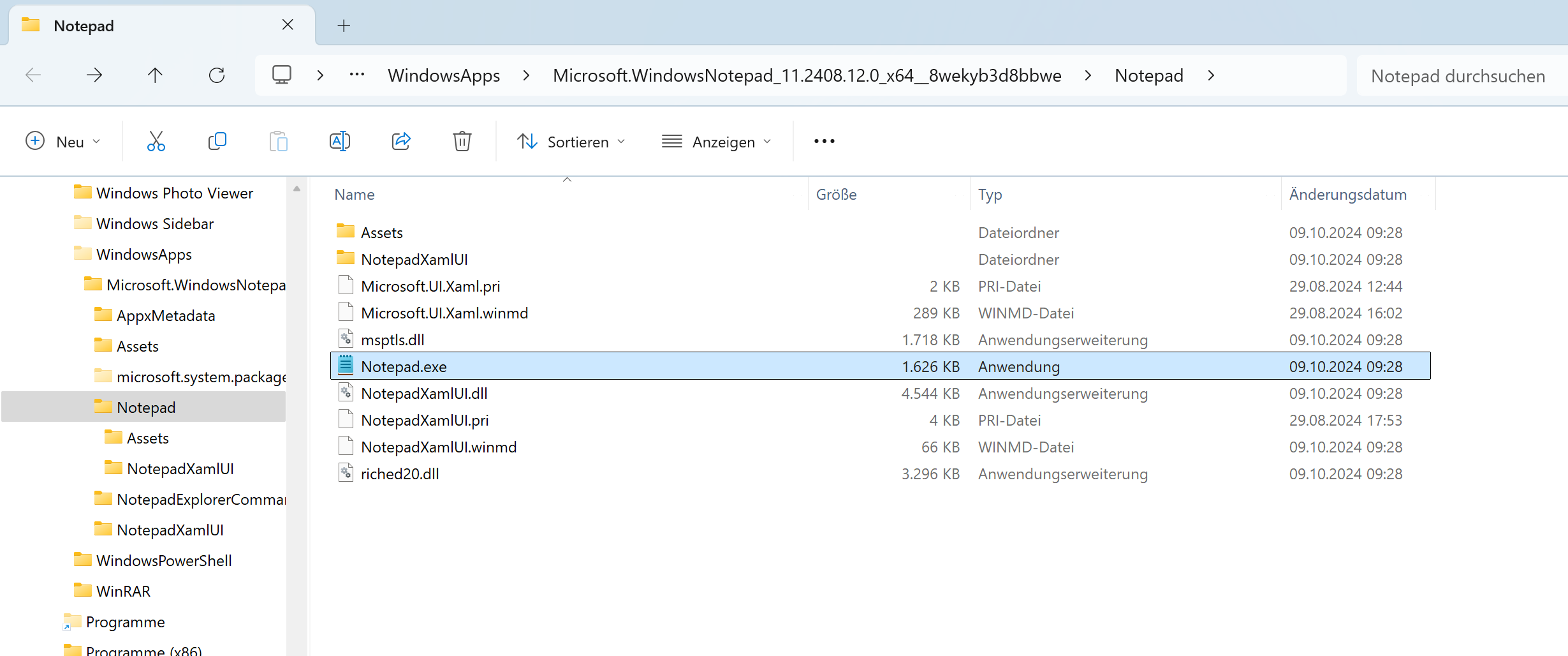This screenshot has height=656, width=1568.
Task: Click the Notepad.exe application icon
Action: click(x=346, y=366)
